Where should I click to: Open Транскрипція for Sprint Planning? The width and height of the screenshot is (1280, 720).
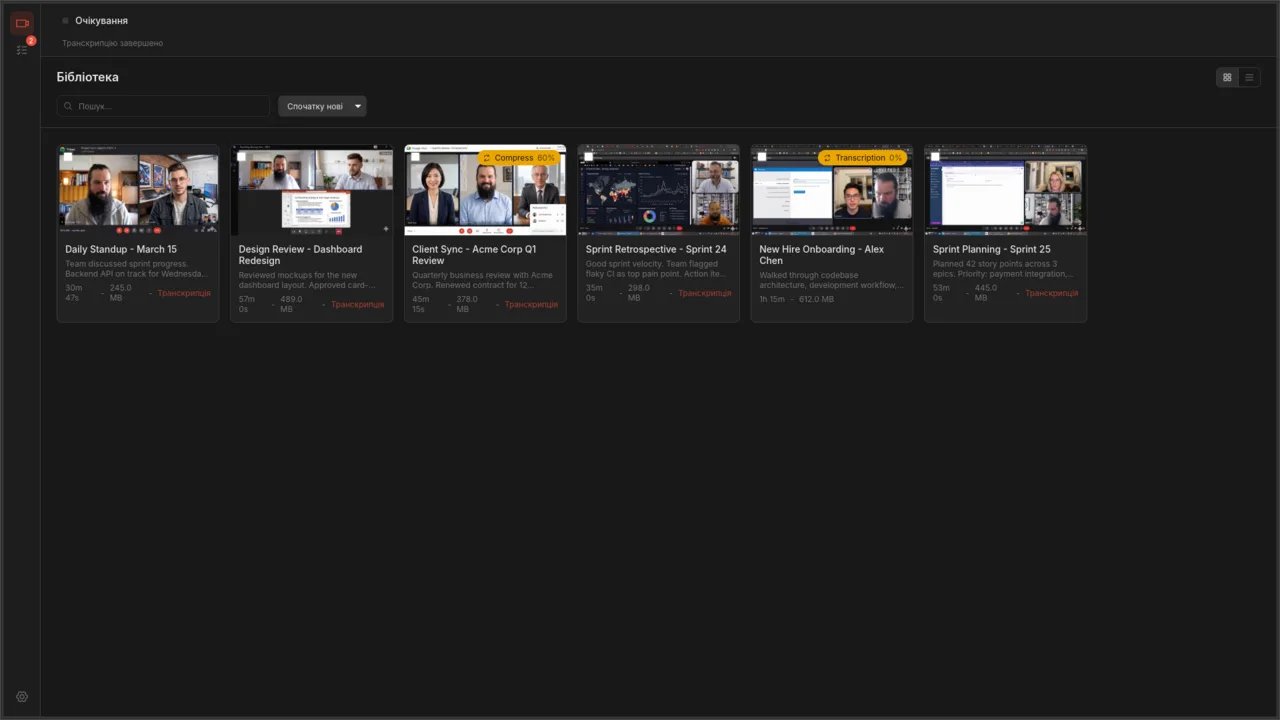[x=1051, y=293]
